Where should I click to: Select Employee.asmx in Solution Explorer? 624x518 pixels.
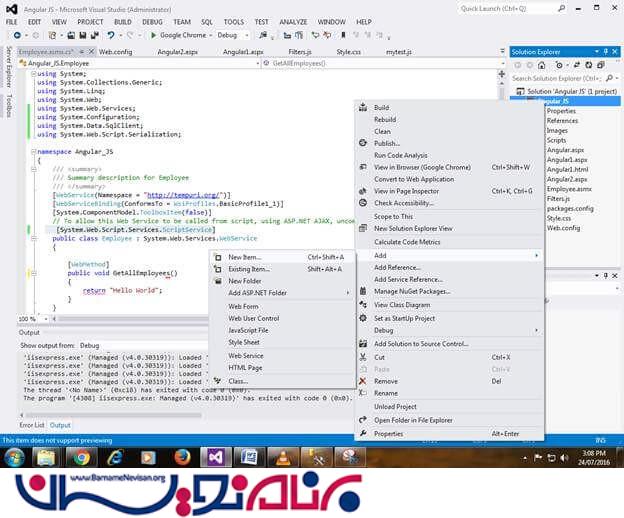(x=567, y=188)
